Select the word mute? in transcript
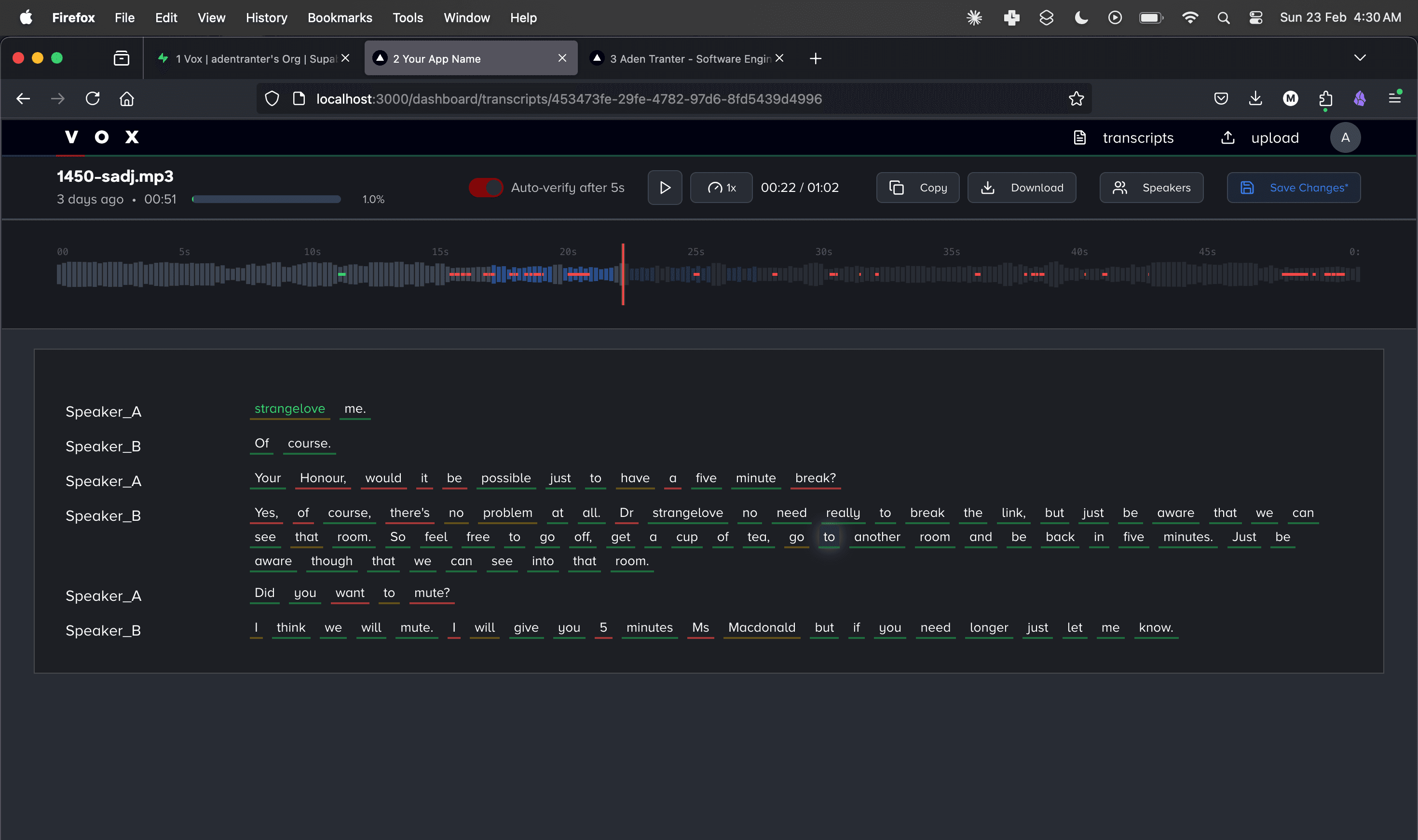This screenshot has width=1418, height=840. 431,593
